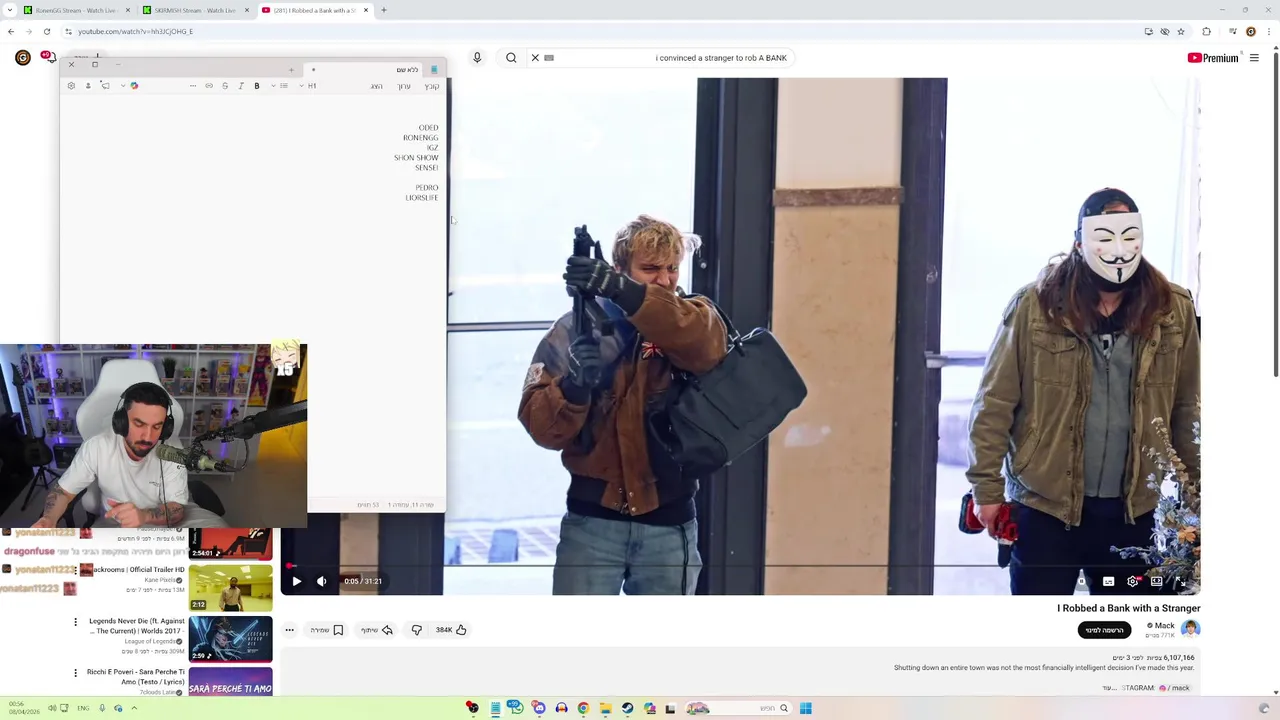Open the YouTube hamburger guide menu
The image size is (1280, 720).
[x=1254, y=58]
